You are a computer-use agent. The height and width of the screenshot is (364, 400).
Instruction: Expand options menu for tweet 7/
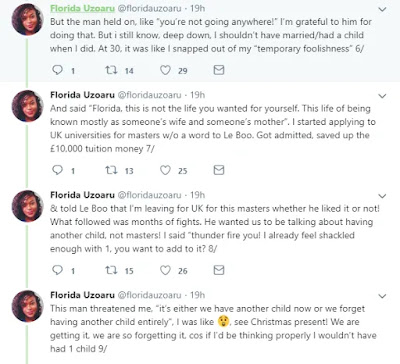pyautogui.click(x=382, y=96)
